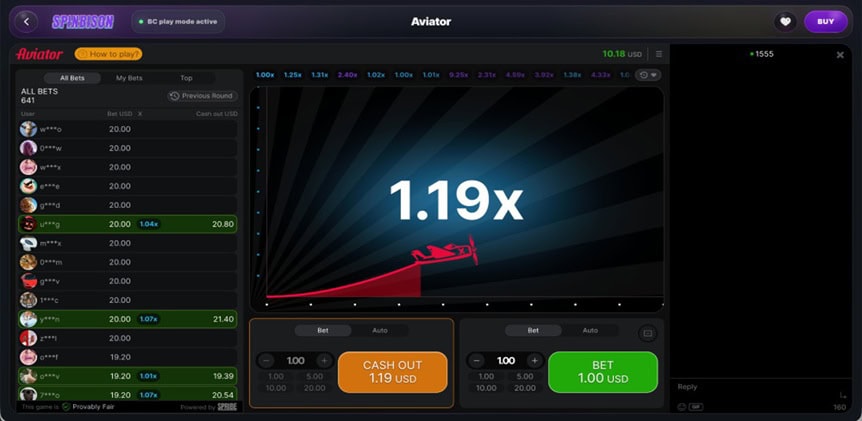Click the avatar of user o***v

pos(29,376)
